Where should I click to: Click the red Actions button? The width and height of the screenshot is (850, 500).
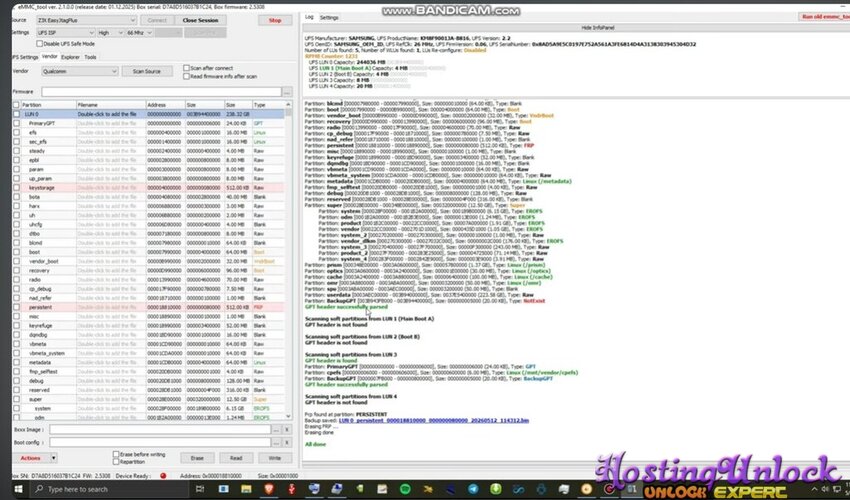click(31, 458)
